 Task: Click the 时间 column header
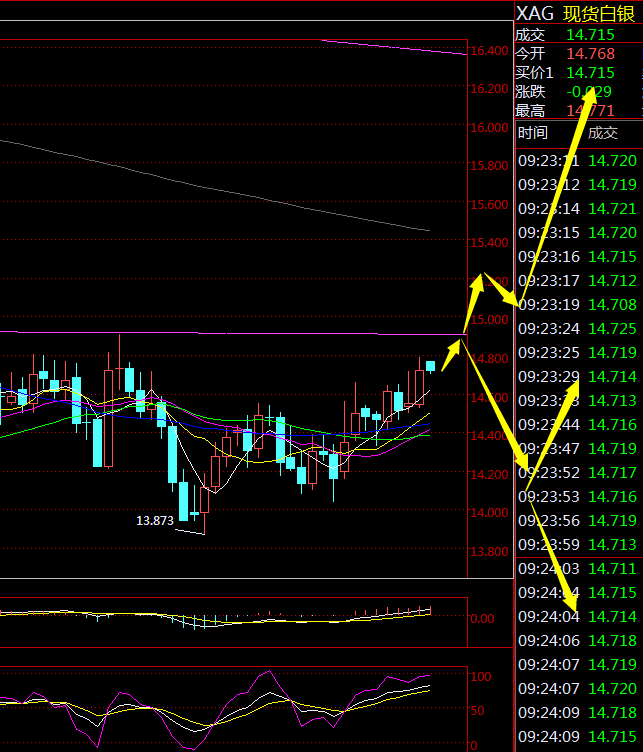[x=533, y=132]
